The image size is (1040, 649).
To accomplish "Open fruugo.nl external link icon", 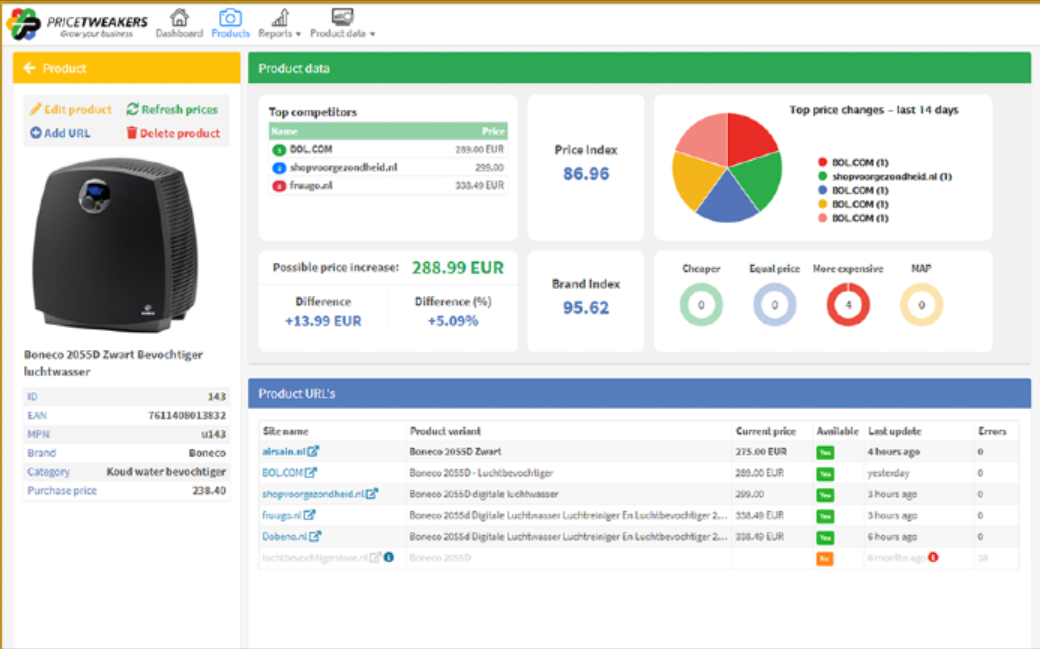I will (x=309, y=515).
